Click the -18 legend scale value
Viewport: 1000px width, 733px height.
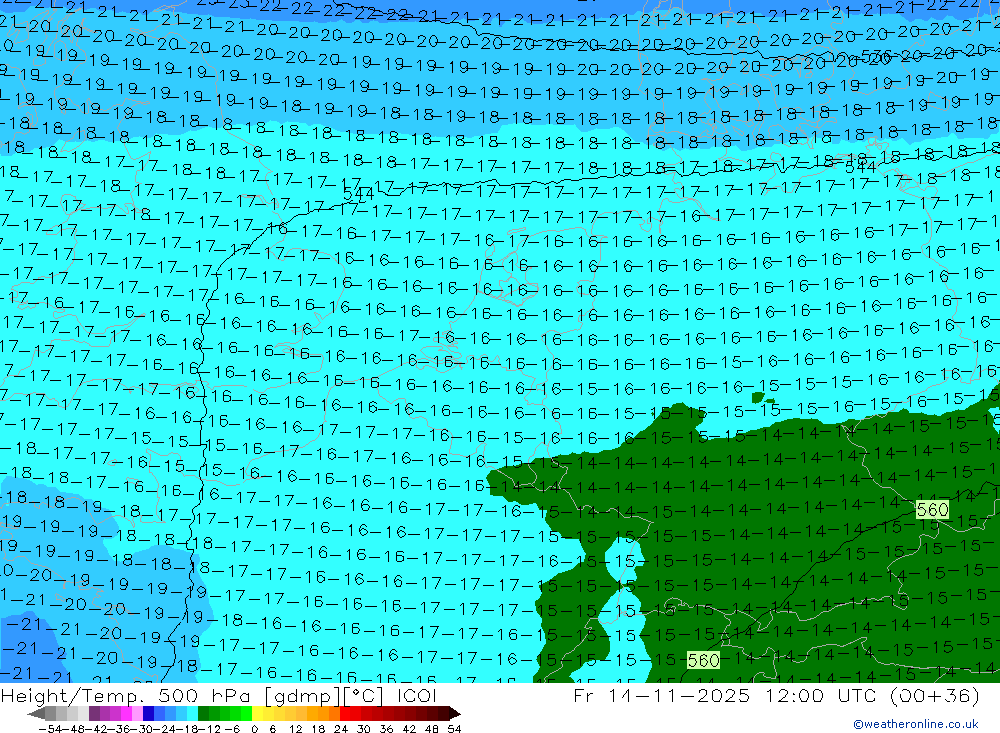click(186, 729)
